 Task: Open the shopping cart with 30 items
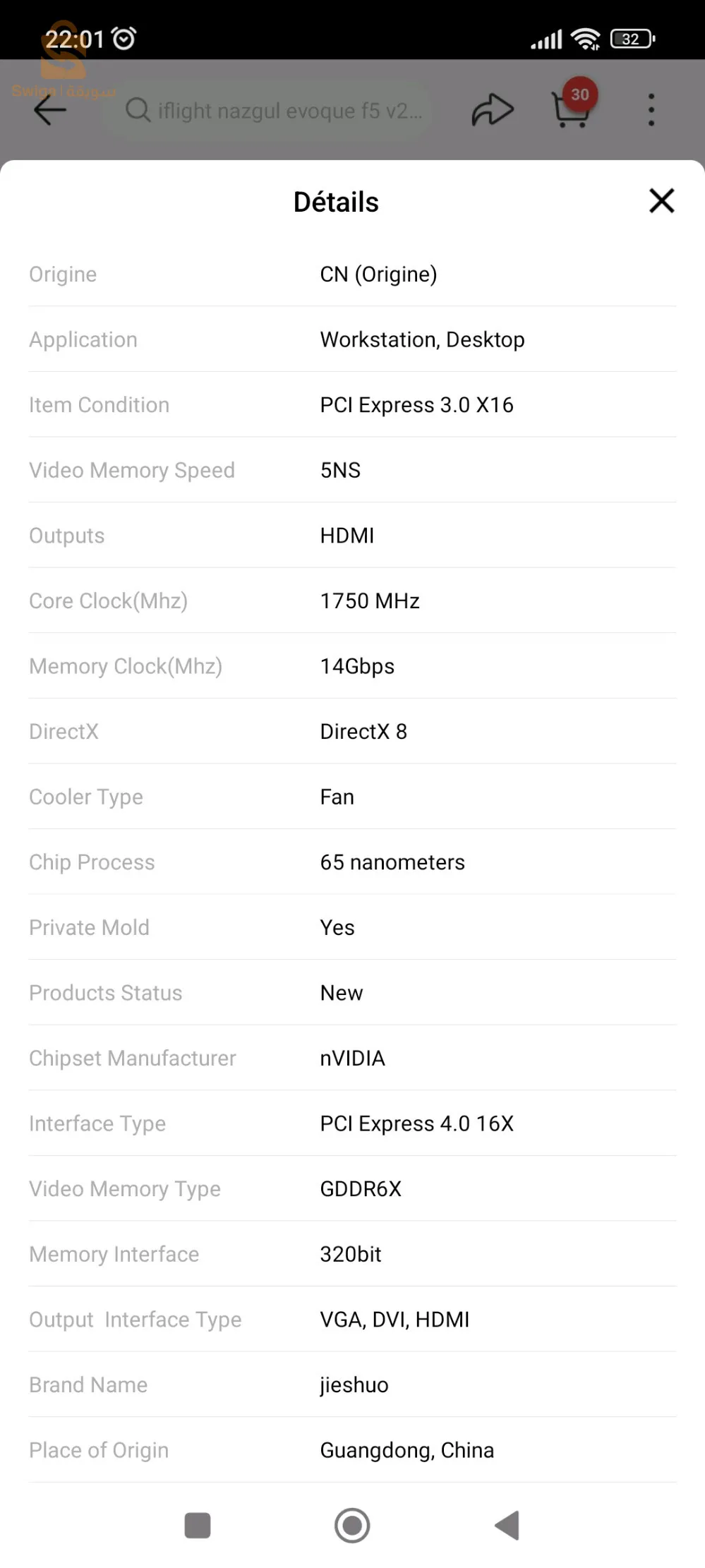click(x=569, y=111)
